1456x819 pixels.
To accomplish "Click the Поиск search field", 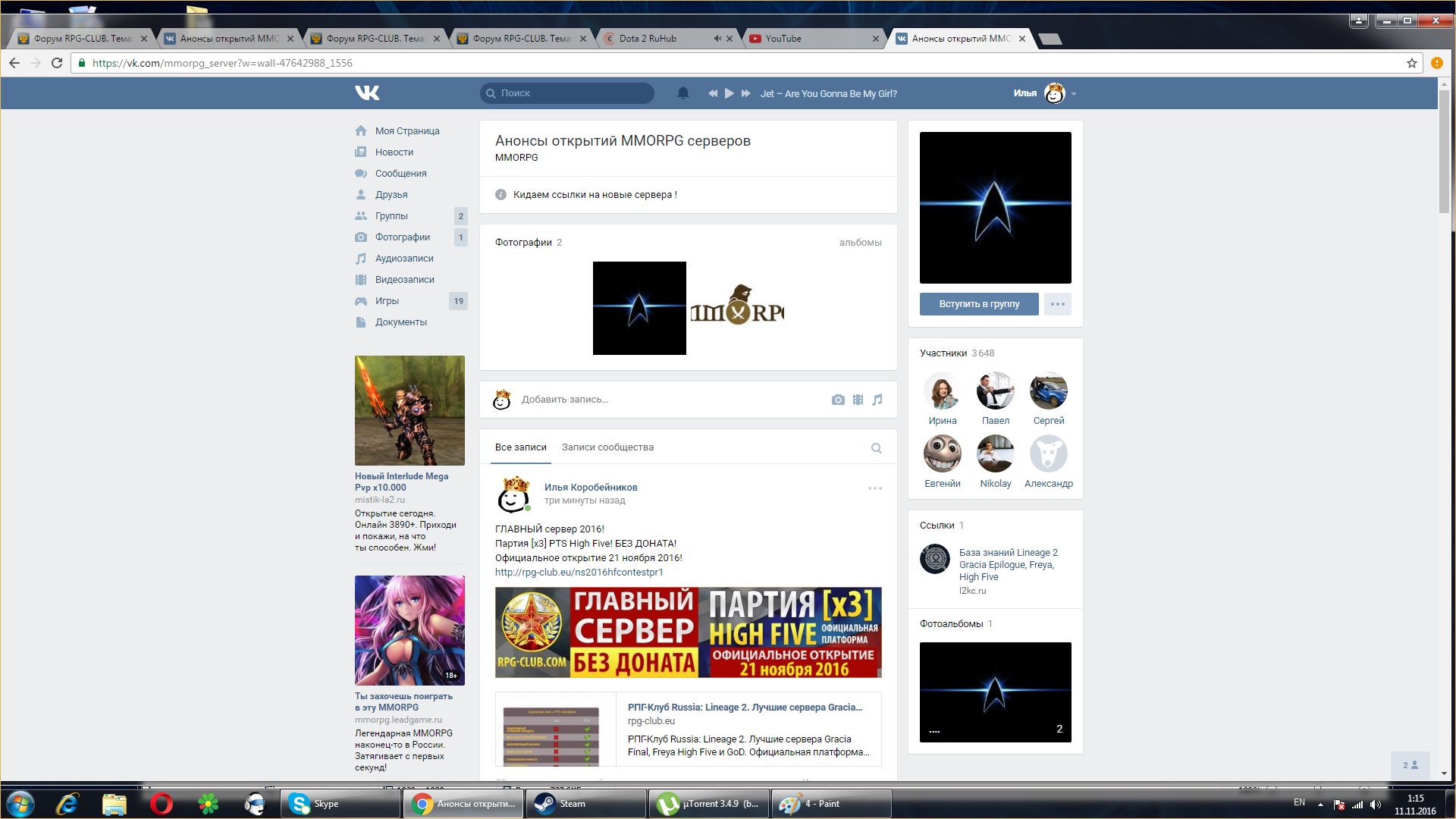I will click(566, 93).
